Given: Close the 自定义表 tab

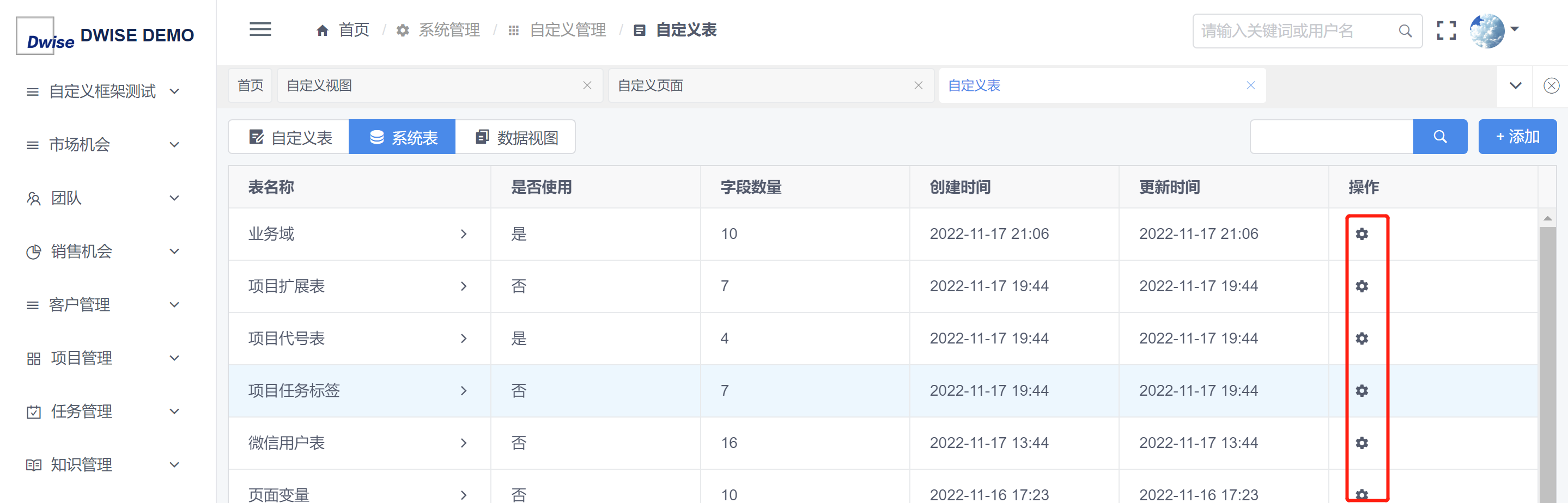Looking at the screenshot, I should click(x=1250, y=85).
